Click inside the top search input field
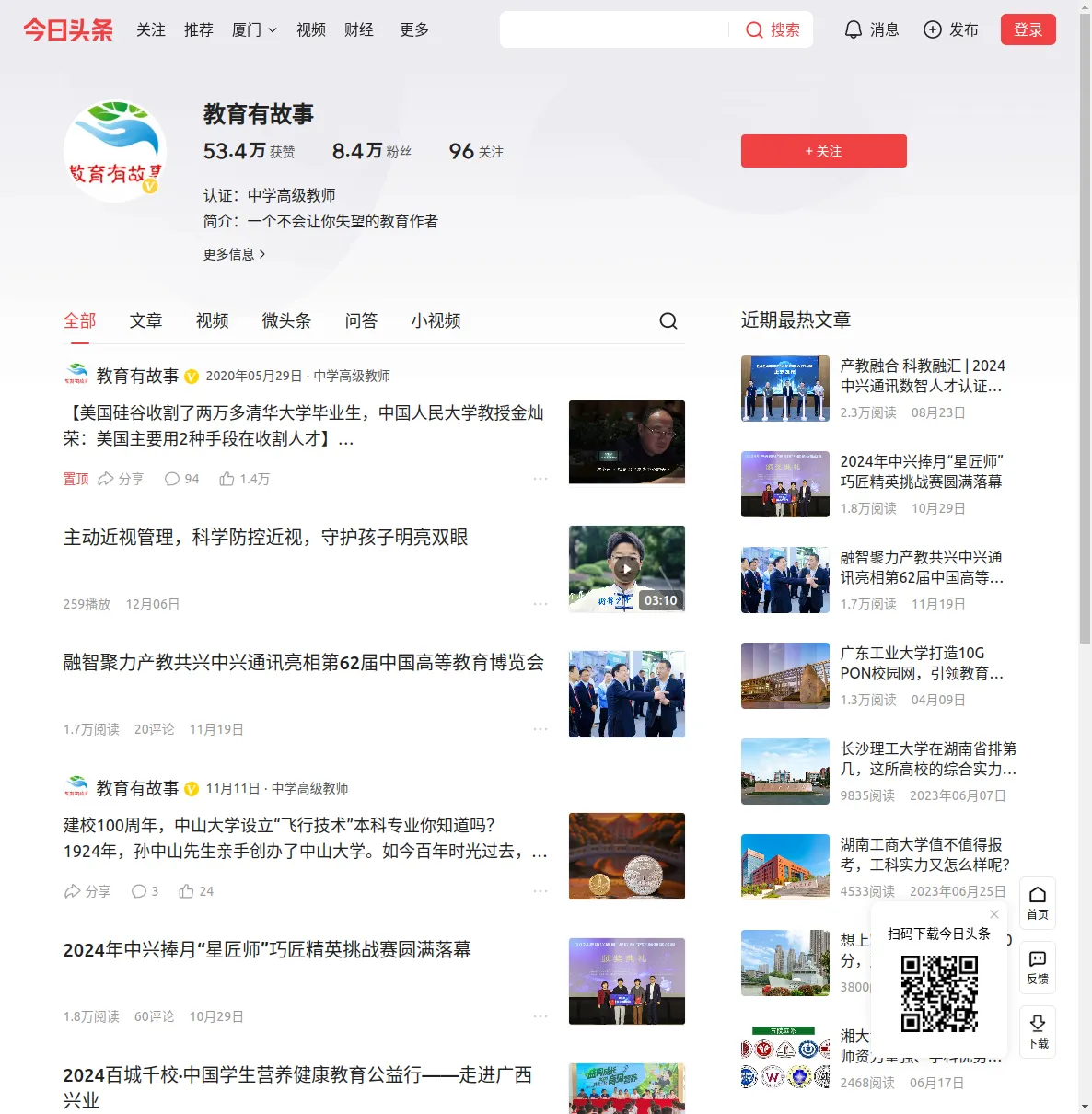 614,30
